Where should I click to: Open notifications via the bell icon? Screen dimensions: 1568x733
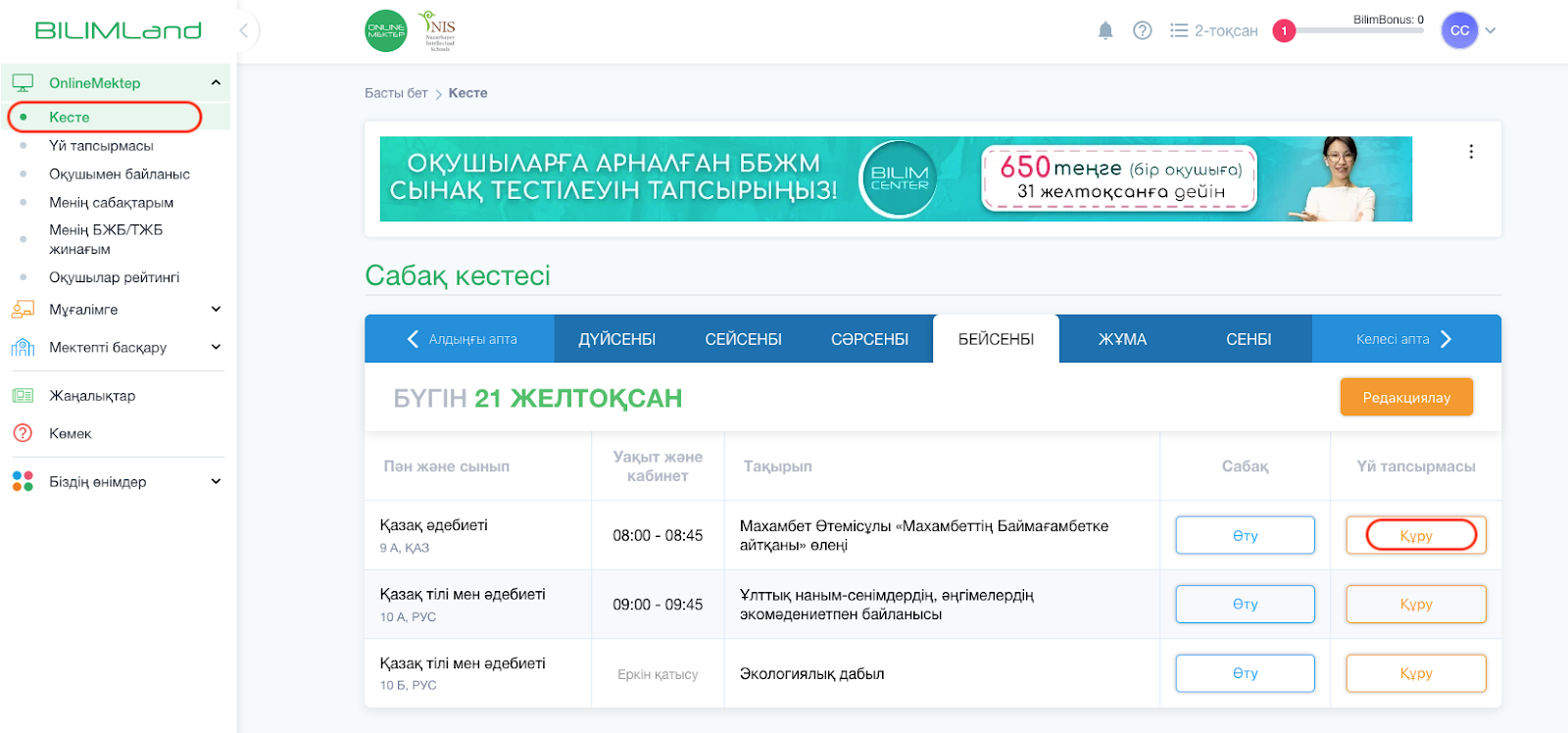(x=1105, y=30)
